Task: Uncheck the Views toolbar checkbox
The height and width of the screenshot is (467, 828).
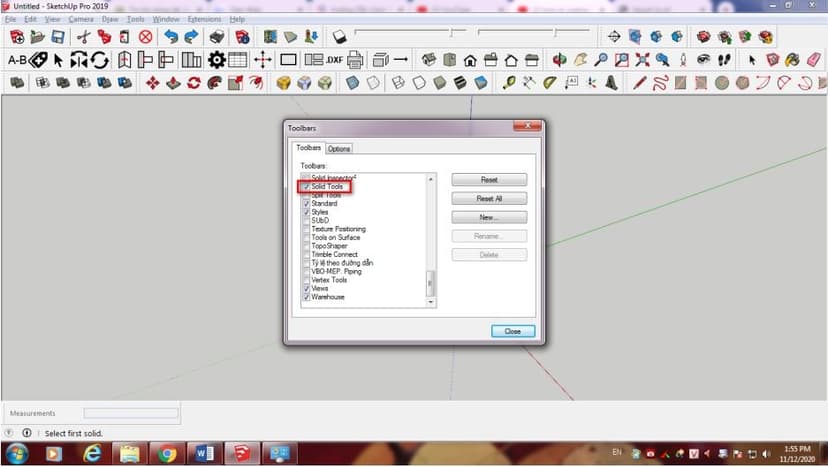Action: [306, 288]
